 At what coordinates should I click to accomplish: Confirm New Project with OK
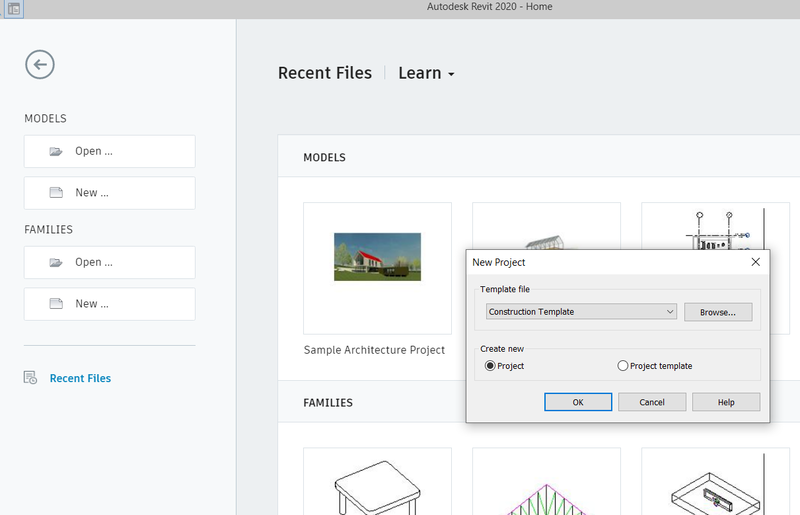[578, 402]
